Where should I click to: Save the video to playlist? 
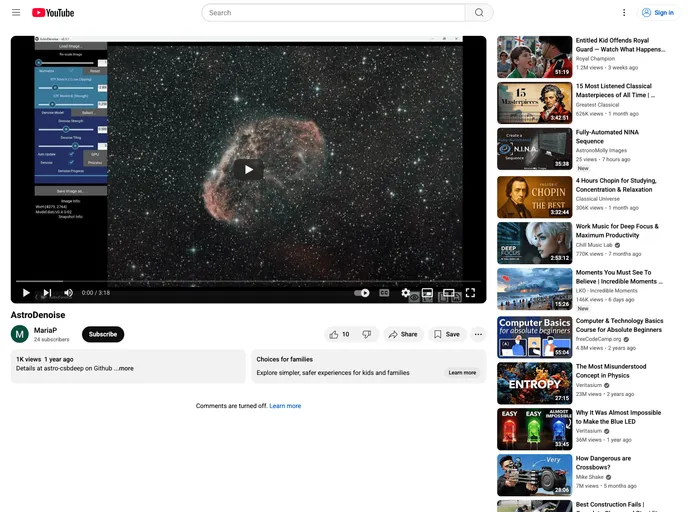pos(447,334)
